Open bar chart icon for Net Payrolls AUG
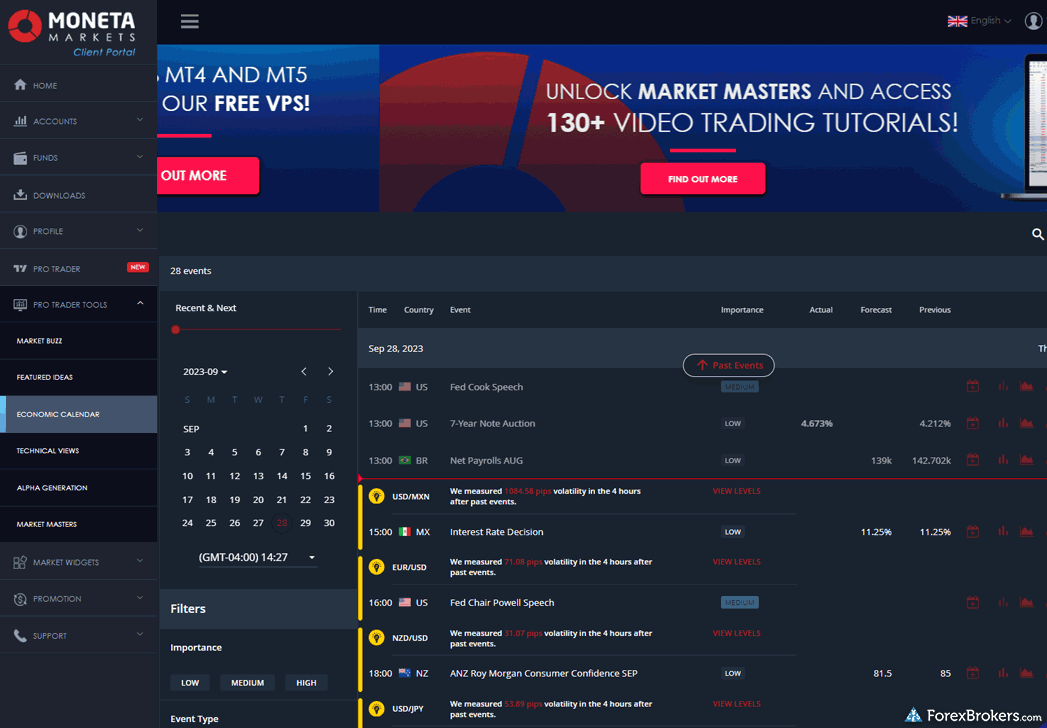1047x728 pixels. click(1003, 460)
